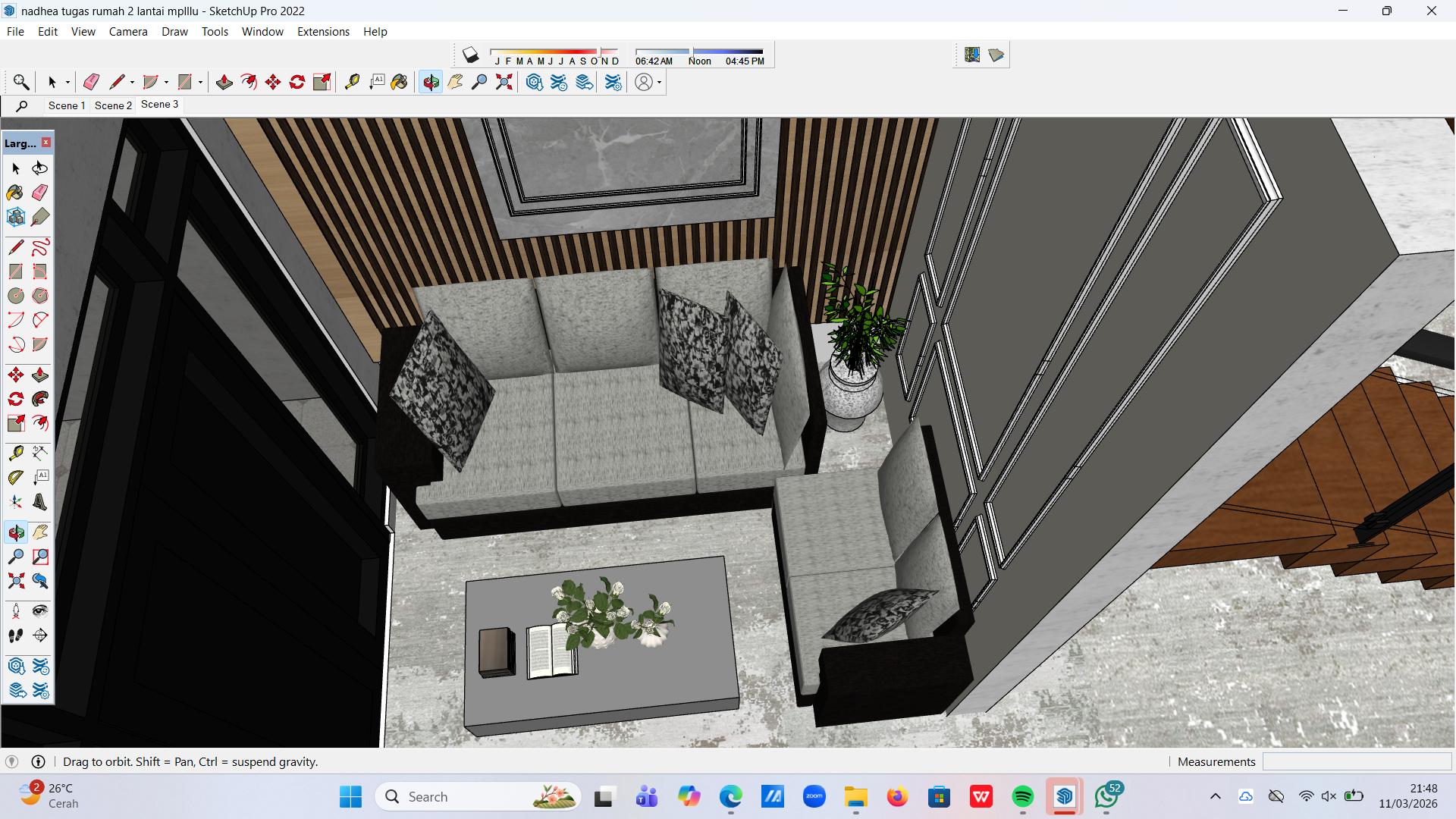Toggle shadows display button
1456x819 pixels.
point(470,55)
